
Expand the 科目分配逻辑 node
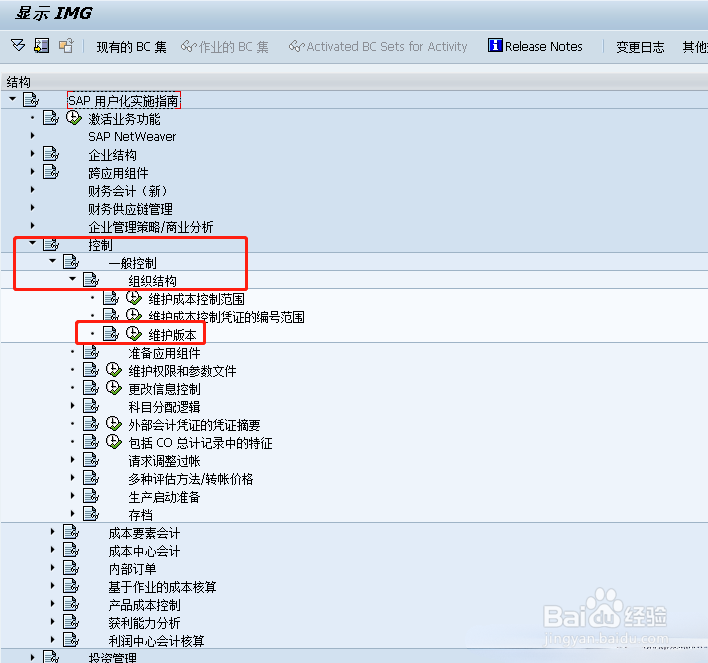click(72, 406)
